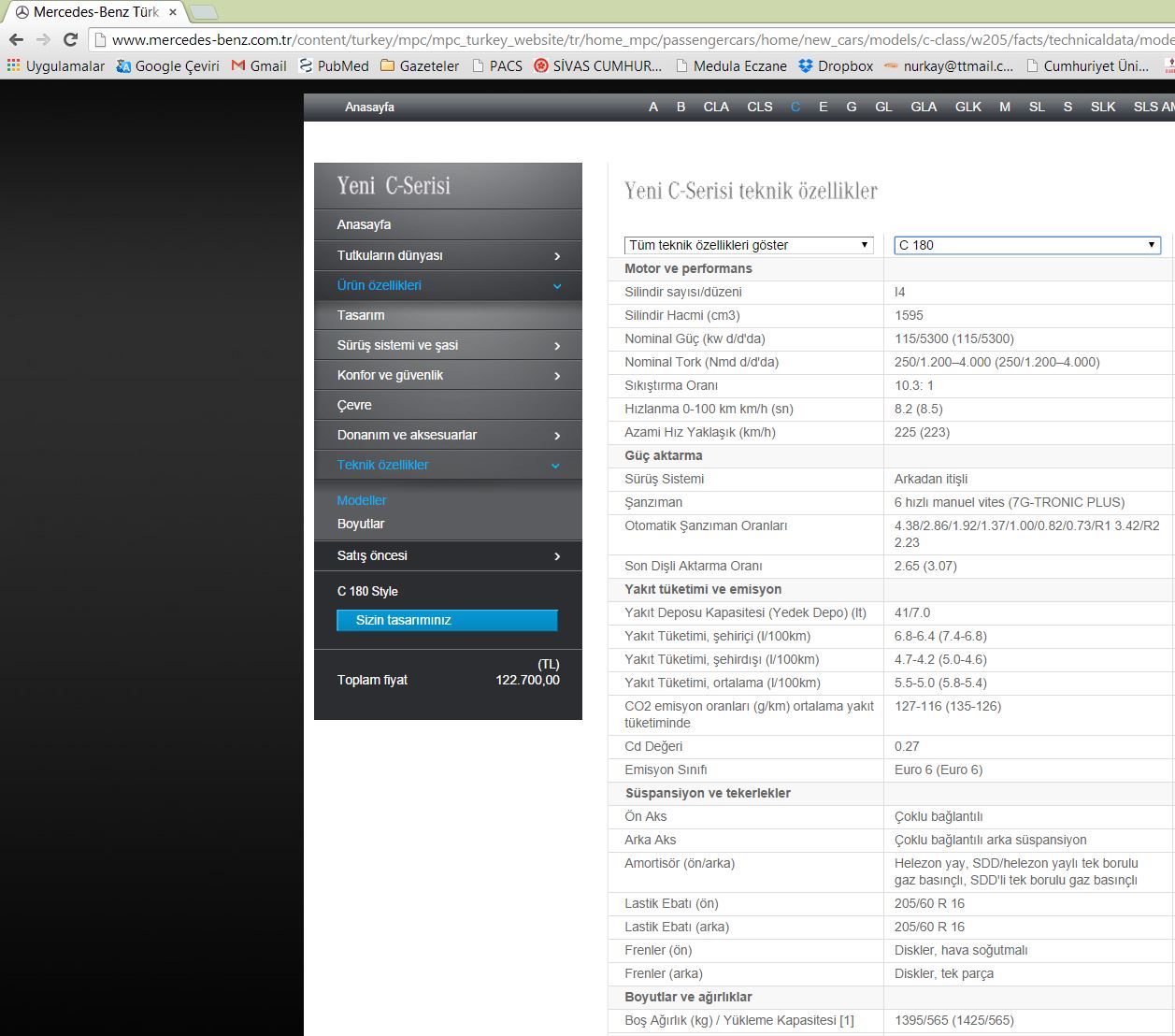Click Silindir Hacmi value 1595
Screen dimensions: 1175x1036
click(x=909, y=315)
